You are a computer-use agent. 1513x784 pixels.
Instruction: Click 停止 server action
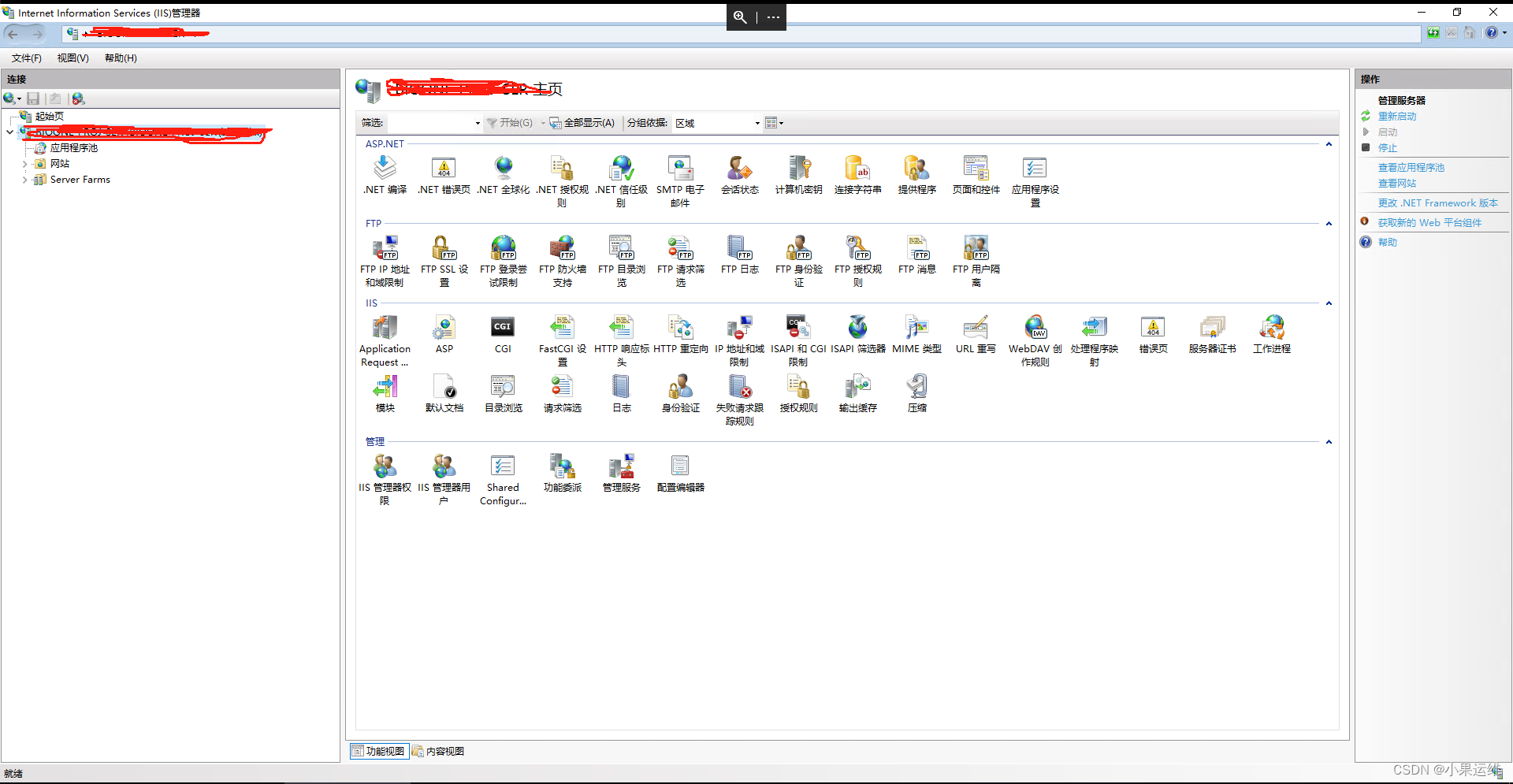1387,148
